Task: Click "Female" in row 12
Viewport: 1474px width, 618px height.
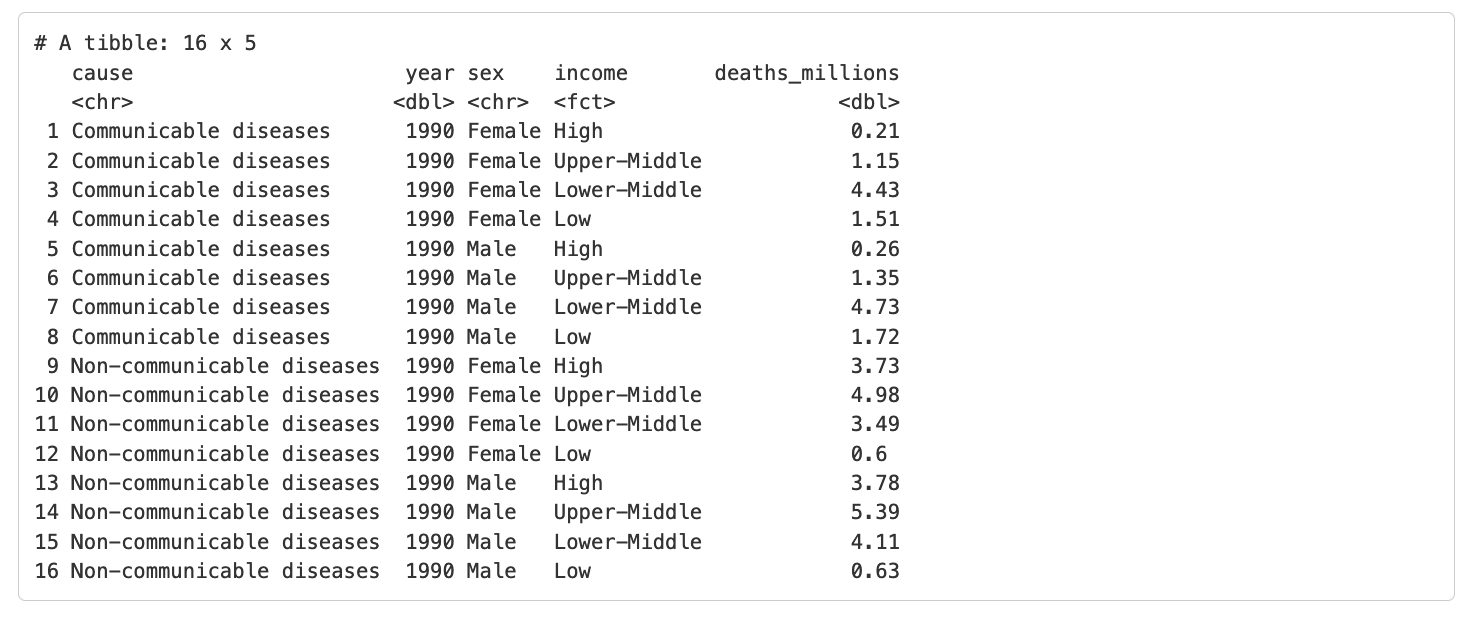Action: pyautogui.click(x=504, y=454)
